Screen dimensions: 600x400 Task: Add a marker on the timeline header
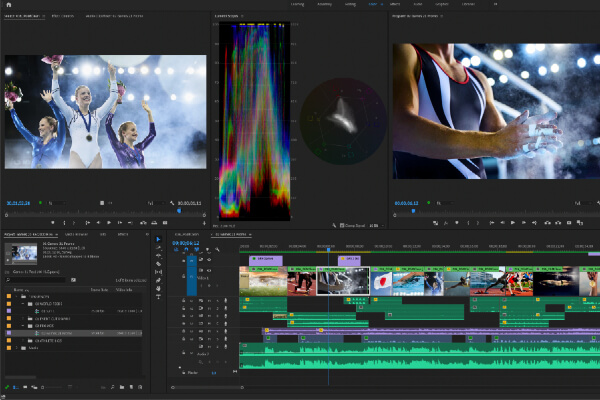point(207,250)
